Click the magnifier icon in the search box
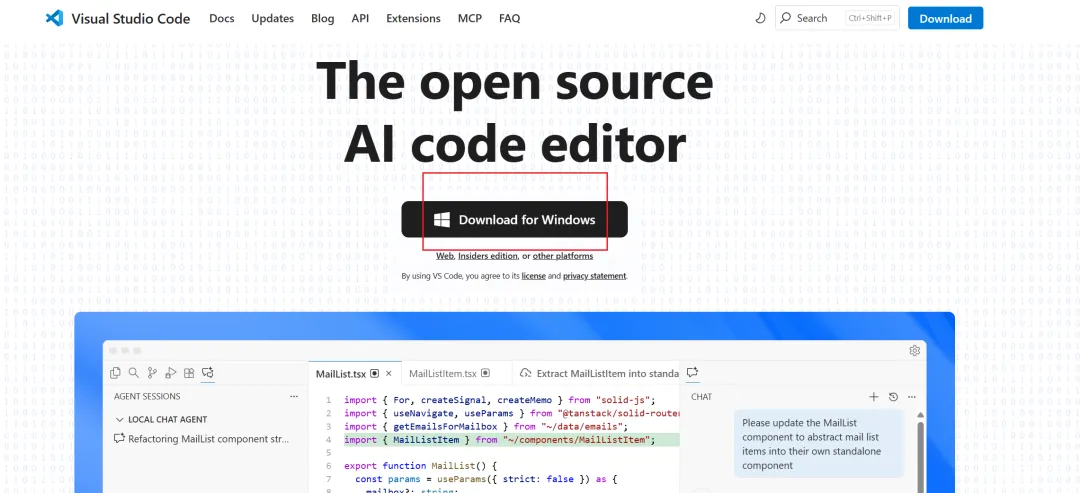Image resolution: width=1080 pixels, height=493 pixels. click(x=785, y=19)
